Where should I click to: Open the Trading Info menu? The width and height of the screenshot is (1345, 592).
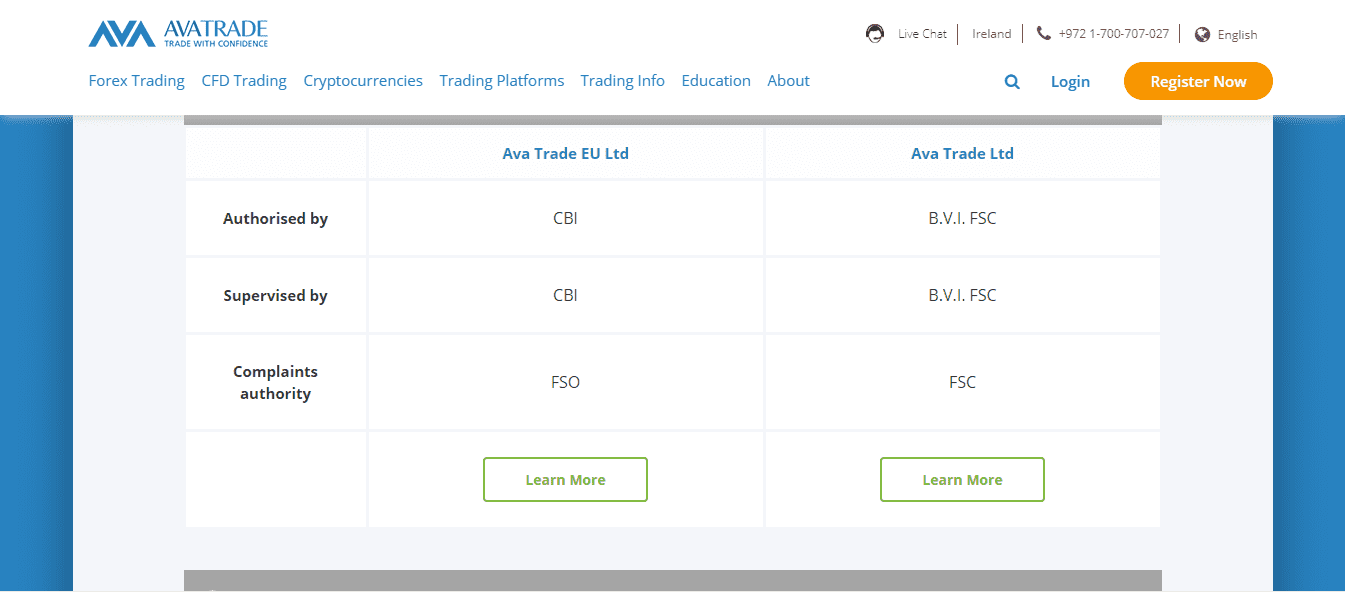pos(622,81)
